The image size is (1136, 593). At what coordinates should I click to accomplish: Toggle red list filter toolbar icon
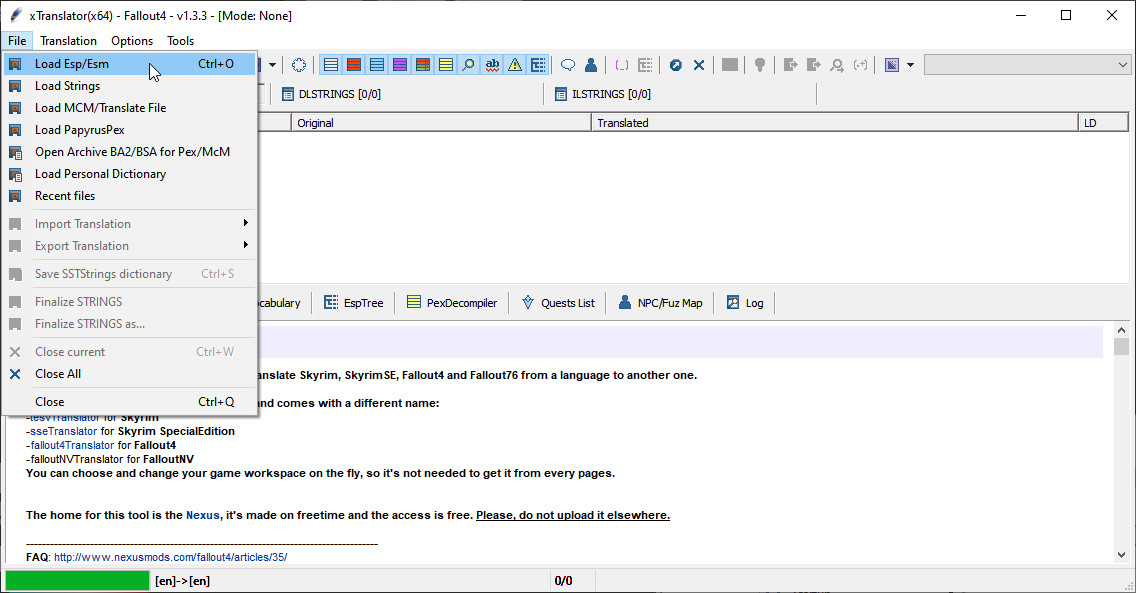354,65
